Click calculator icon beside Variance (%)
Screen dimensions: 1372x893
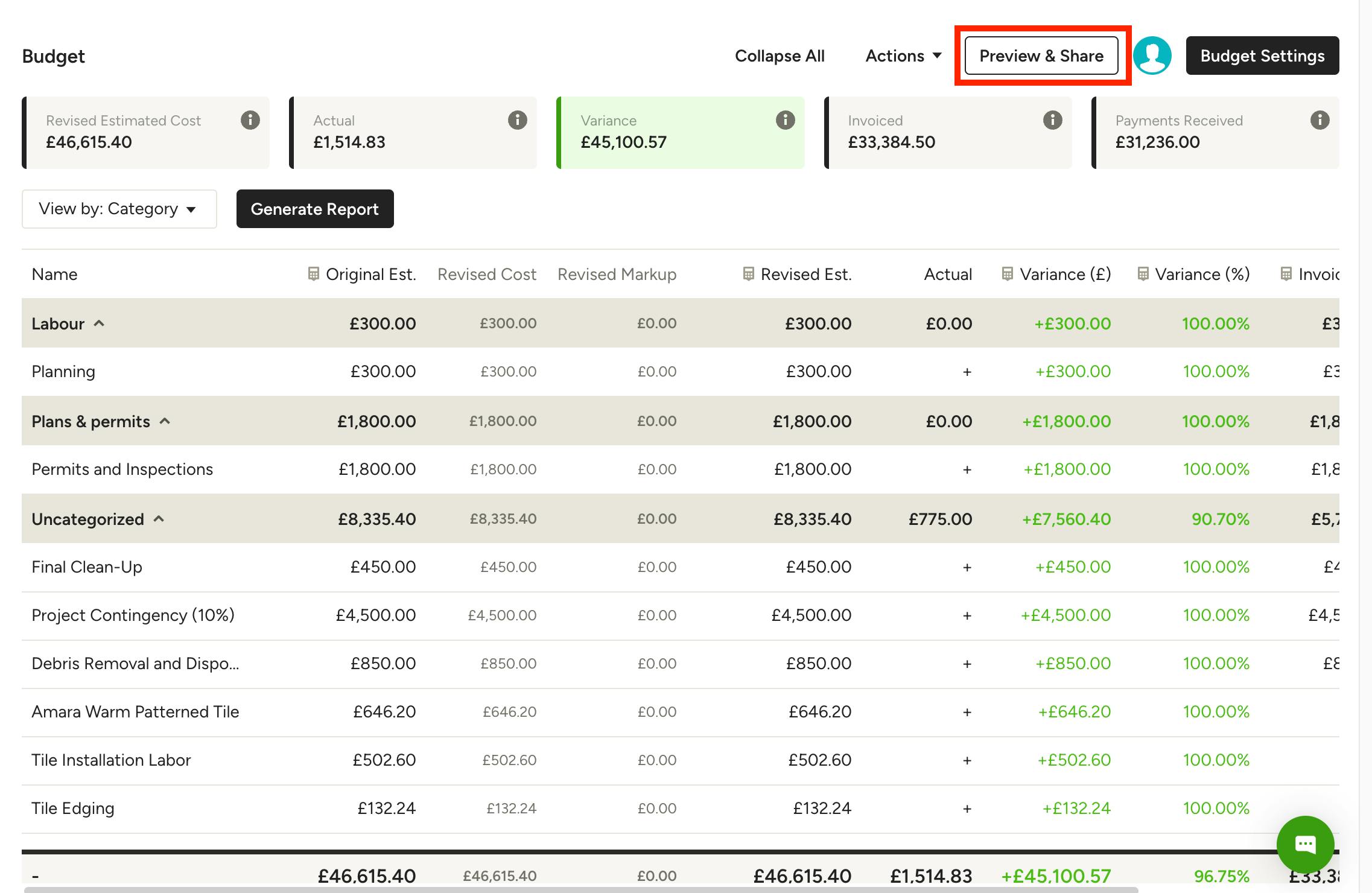pyautogui.click(x=1143, y=274)
